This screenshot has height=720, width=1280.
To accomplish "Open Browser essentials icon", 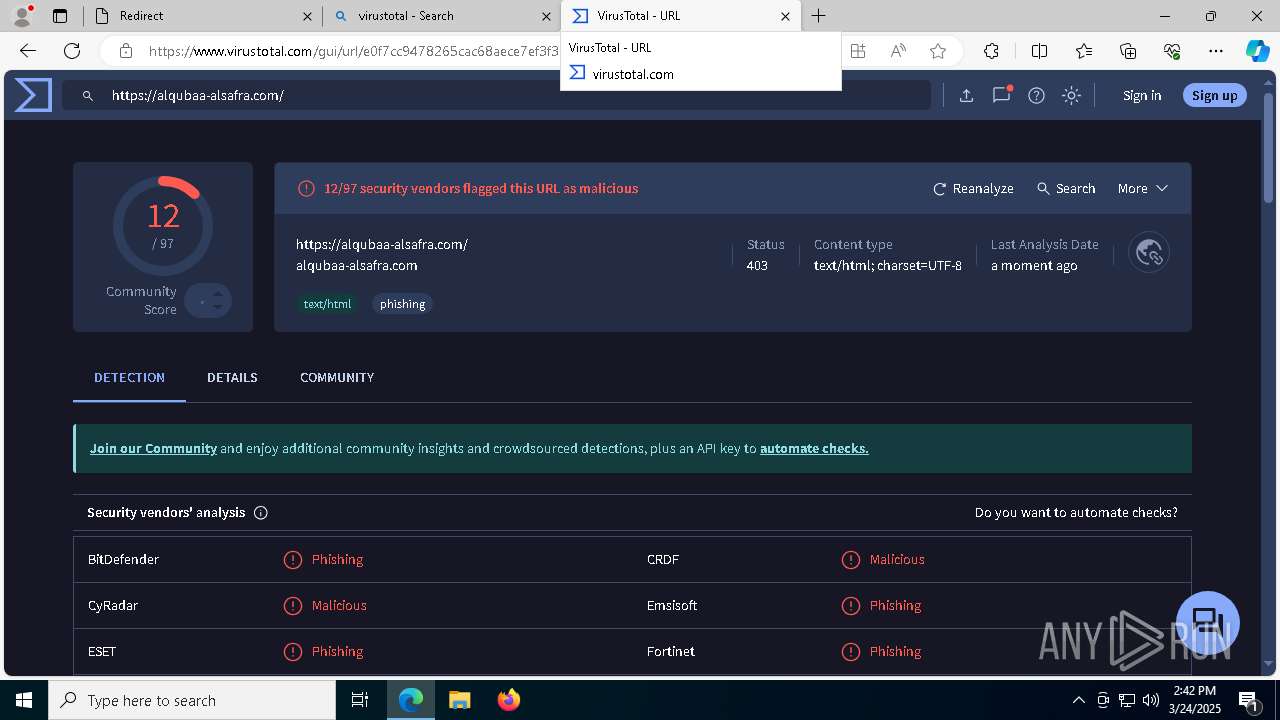I will [x=1172, y=51].
